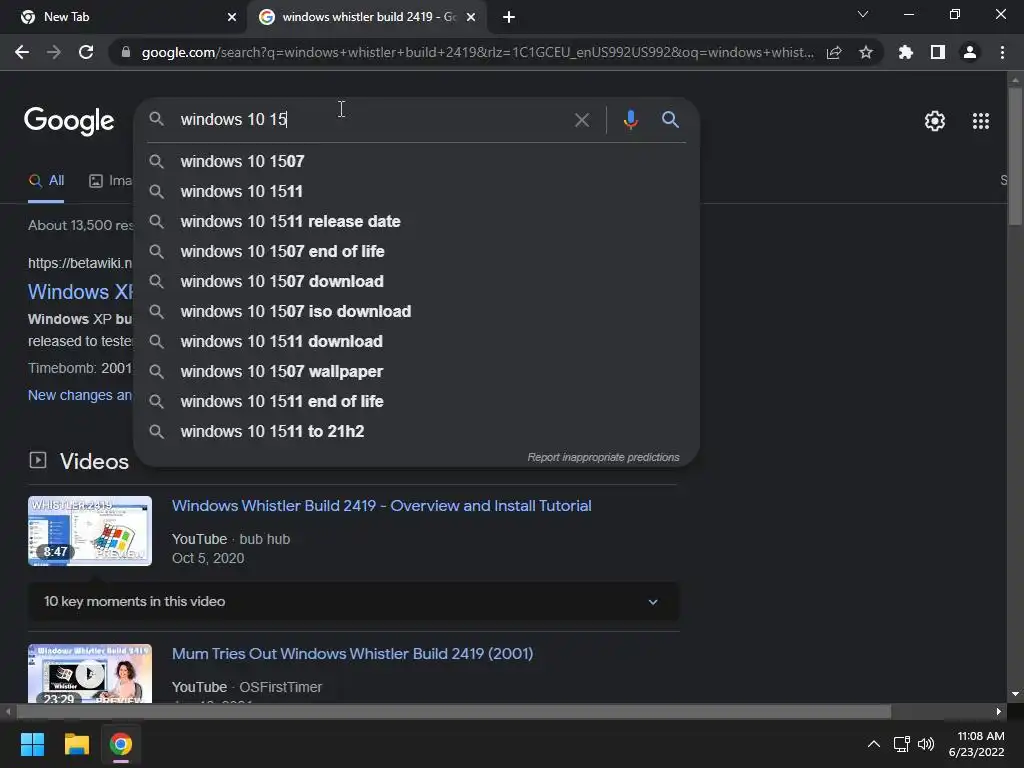Clear the search box text
This screenshot has height=768, width=1024.
tap(582, 120)
